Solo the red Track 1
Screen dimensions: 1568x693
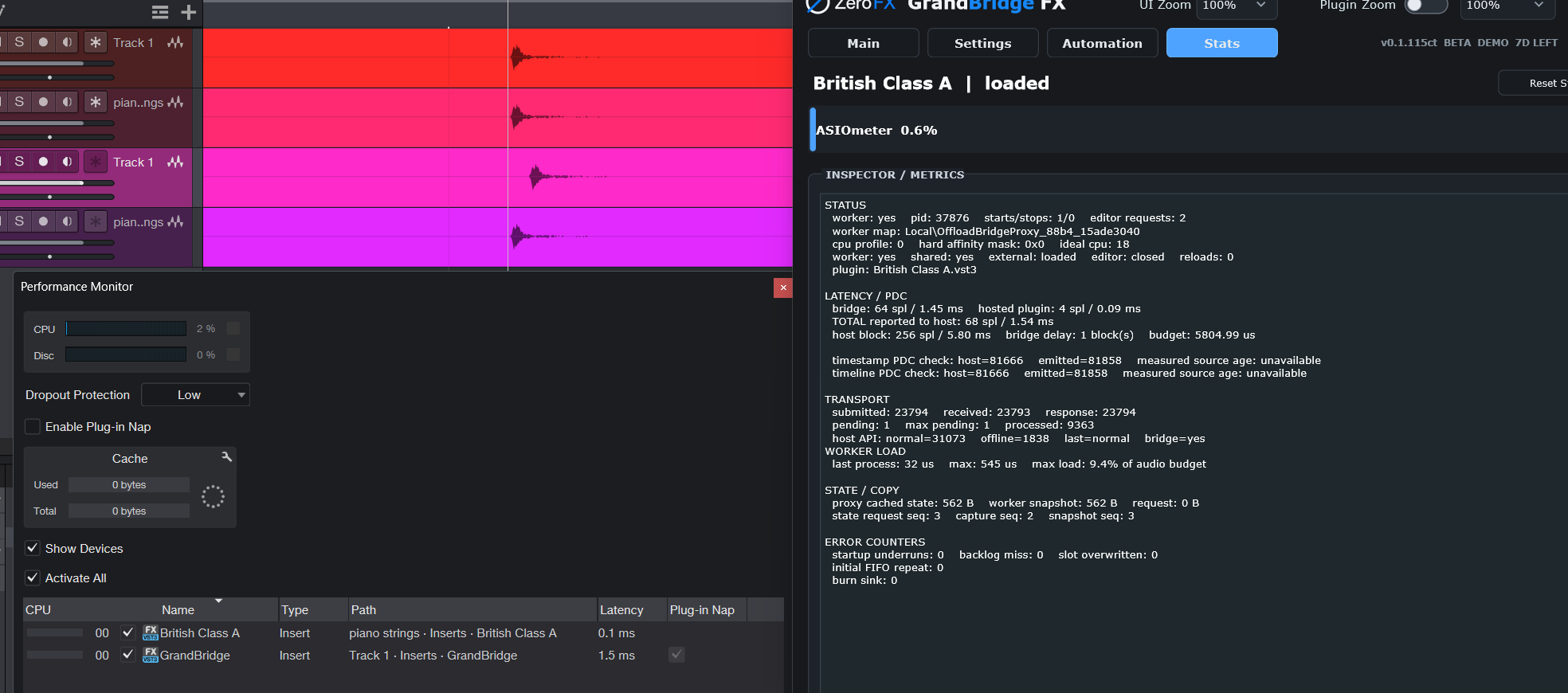[x=19, y=42]
